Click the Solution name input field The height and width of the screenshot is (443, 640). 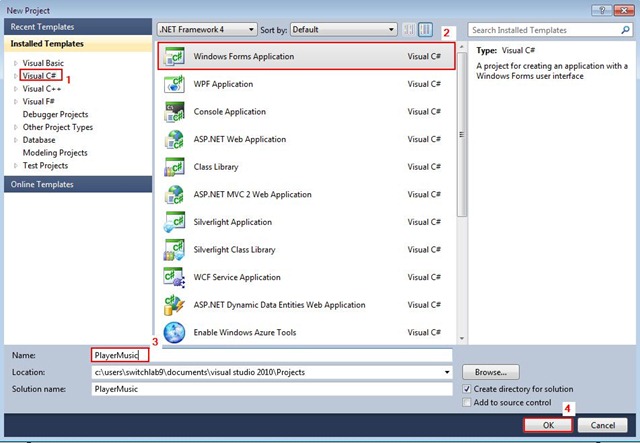(x=272, y=389)
